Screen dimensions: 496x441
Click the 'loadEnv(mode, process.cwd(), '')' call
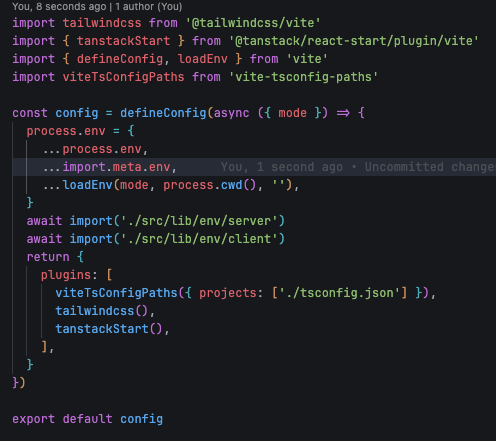pos(178,185)
